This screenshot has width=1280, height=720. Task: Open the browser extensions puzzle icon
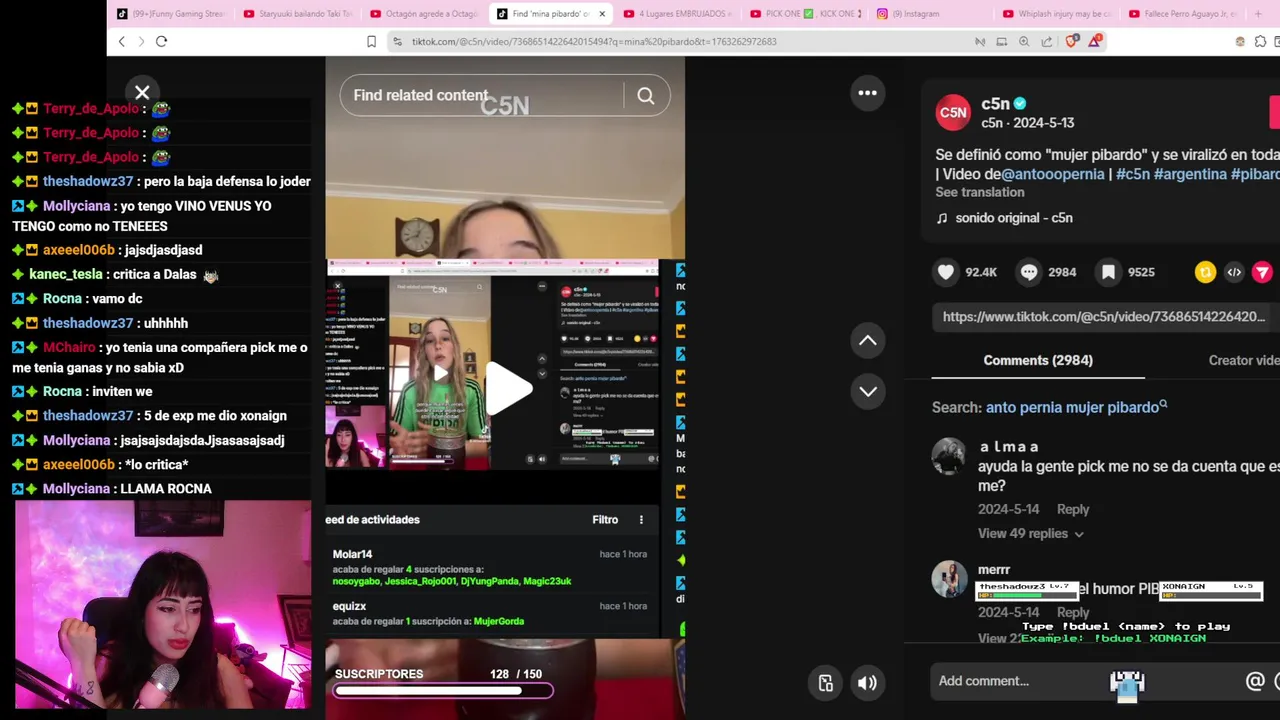(x=1260, y=41)
